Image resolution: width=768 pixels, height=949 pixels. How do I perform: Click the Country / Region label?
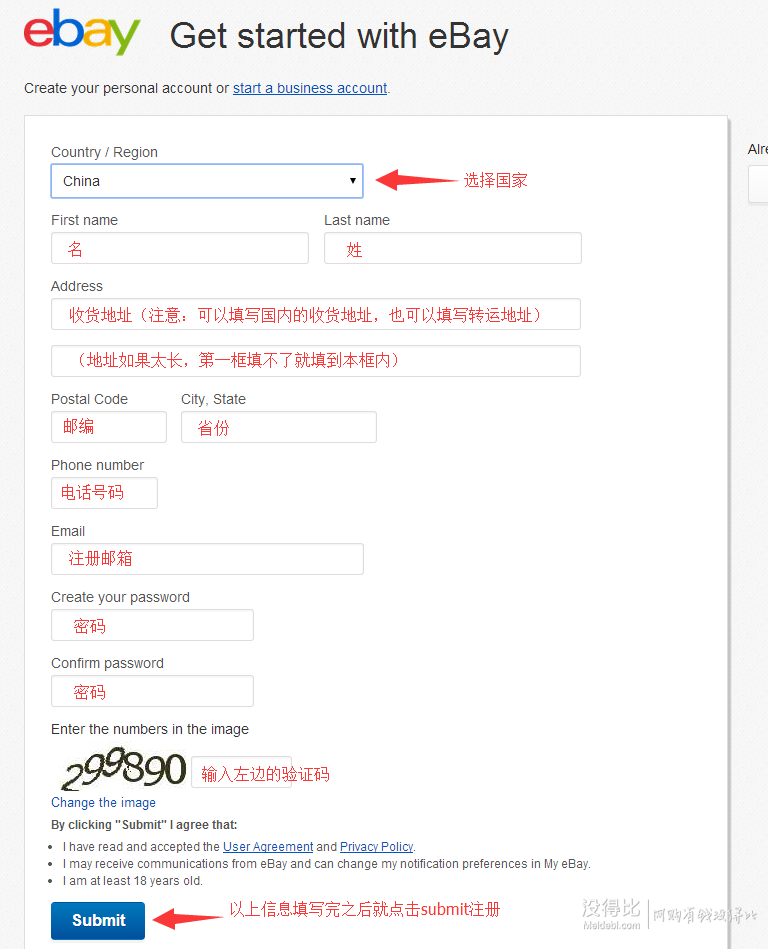tap(104, 152)
